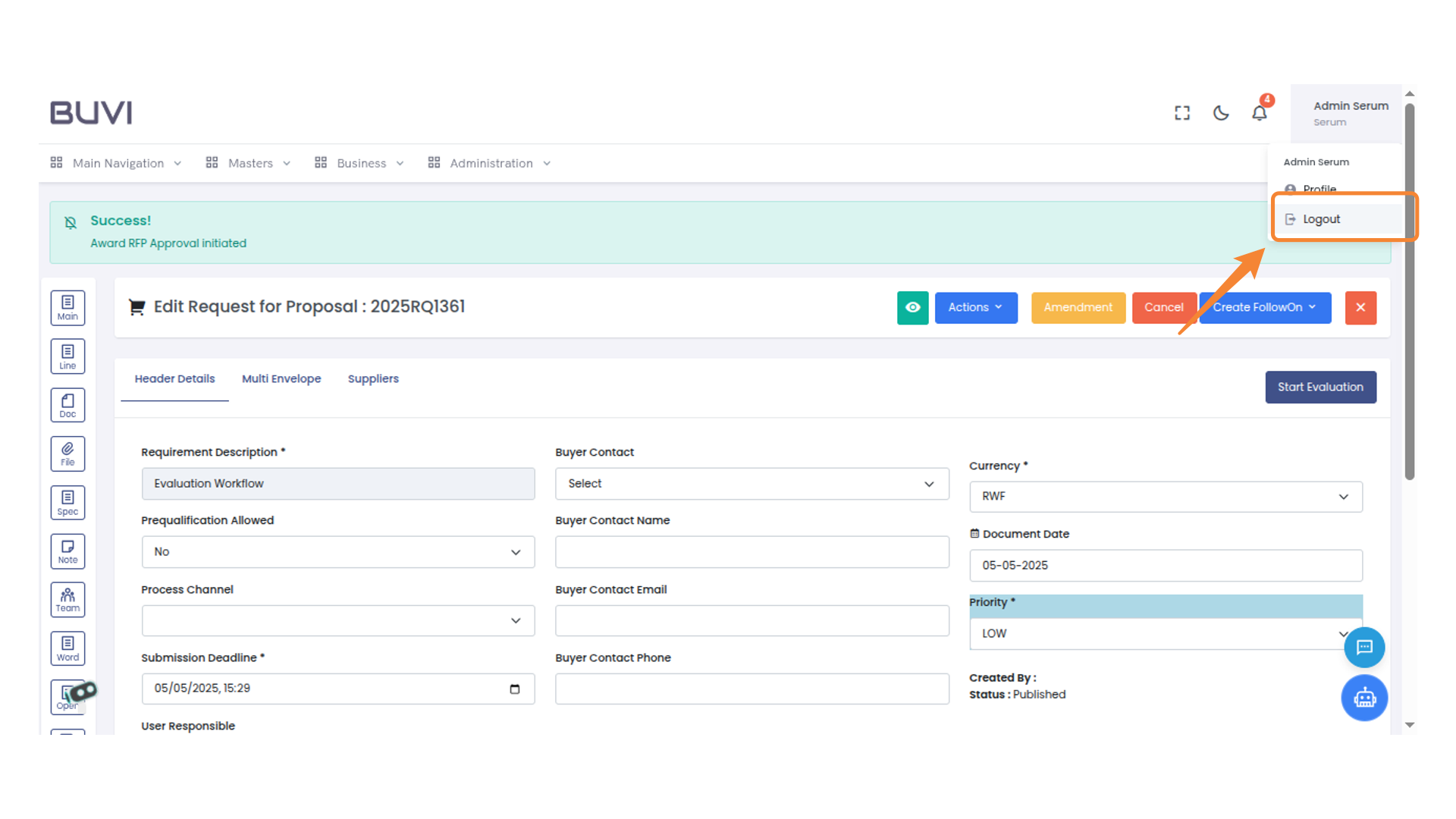This screenshot has height=819, width=1456.
Task: Open the File attachments sidebar icon
Action: (67, 453)
